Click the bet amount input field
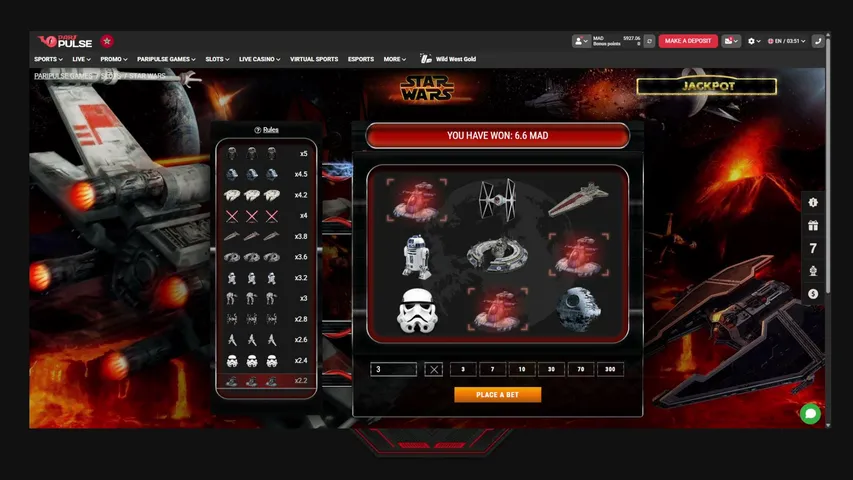The height and width of the screenshot is (480, 853). [393, 369]
